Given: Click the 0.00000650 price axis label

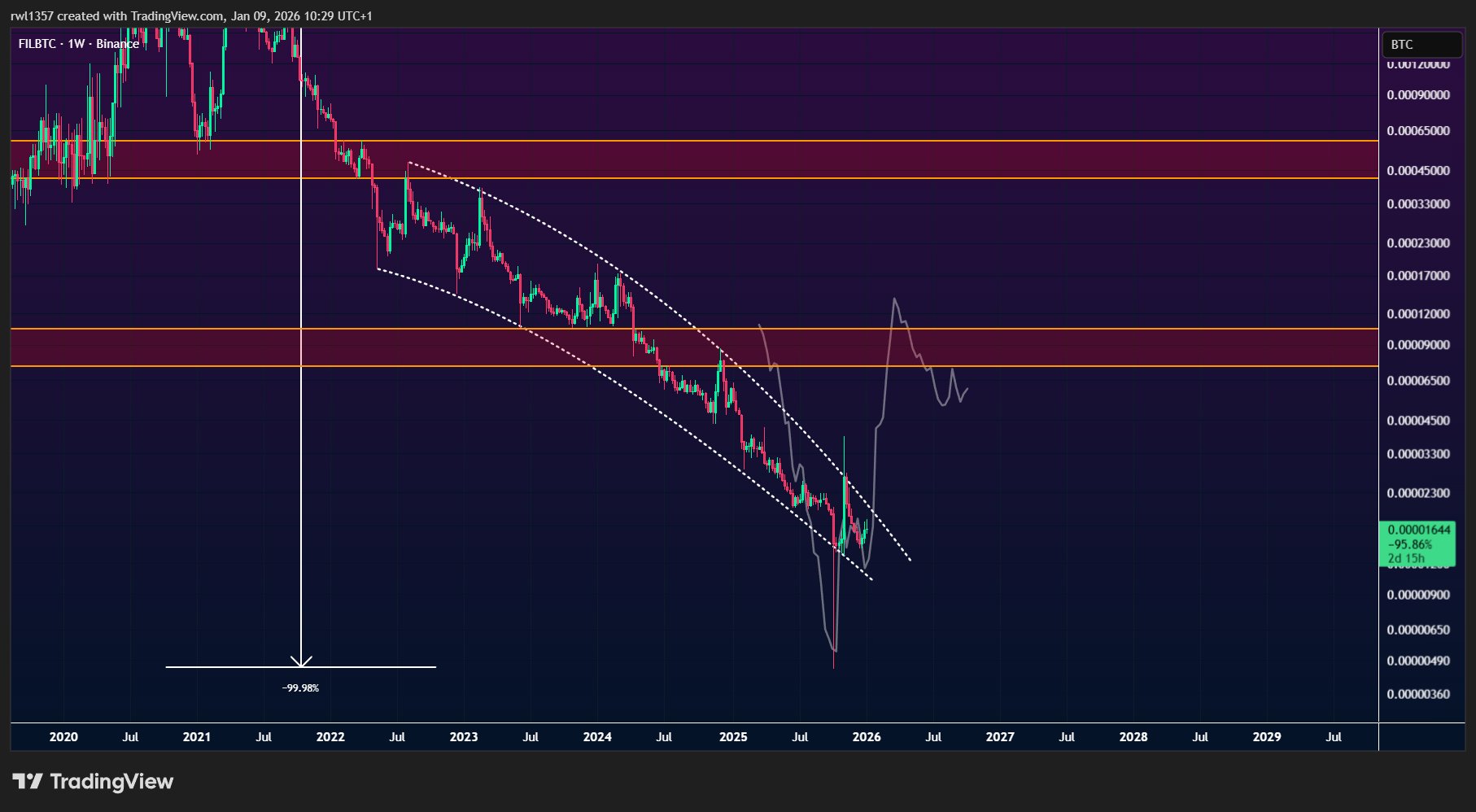Looking at the screenshot, I should click(1418, 630).
